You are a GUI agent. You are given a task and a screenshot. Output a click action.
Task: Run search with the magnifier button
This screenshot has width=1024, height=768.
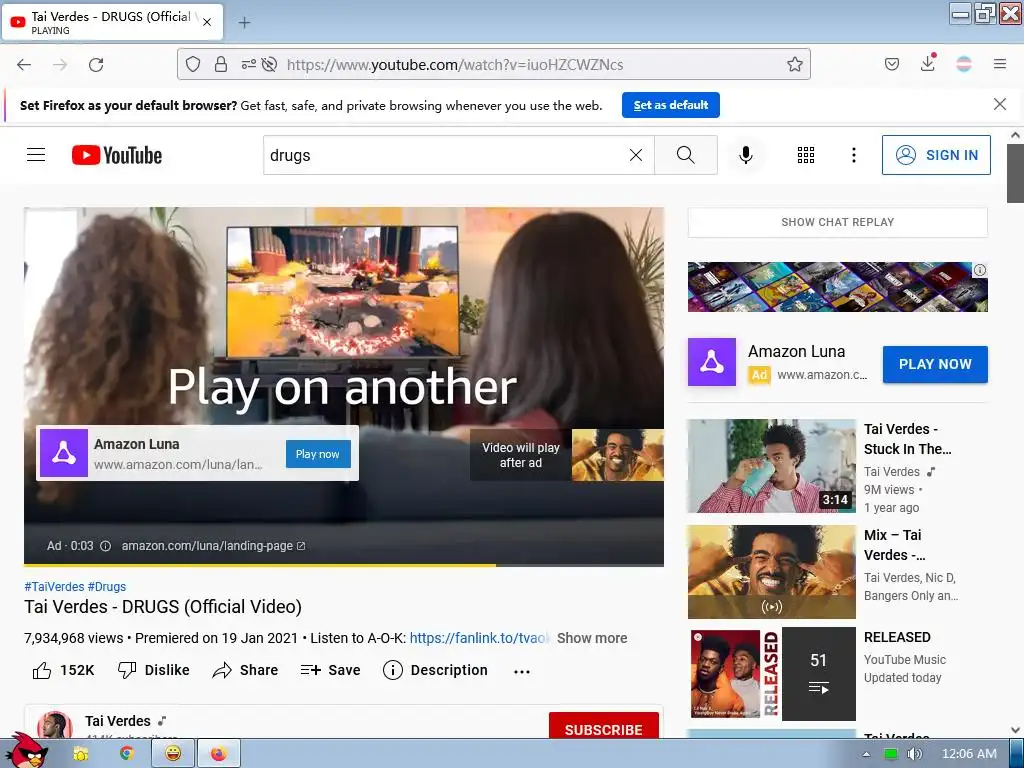pyautogui.click(x=686, y=155)
